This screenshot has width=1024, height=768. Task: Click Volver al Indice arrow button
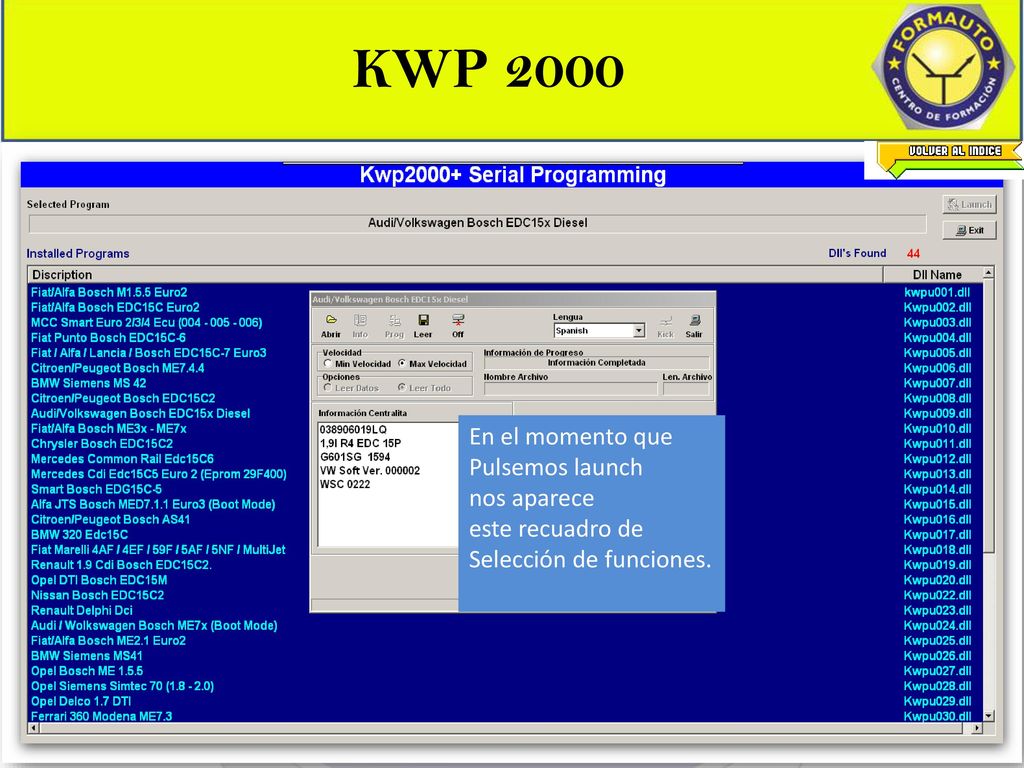pos(950,160)
